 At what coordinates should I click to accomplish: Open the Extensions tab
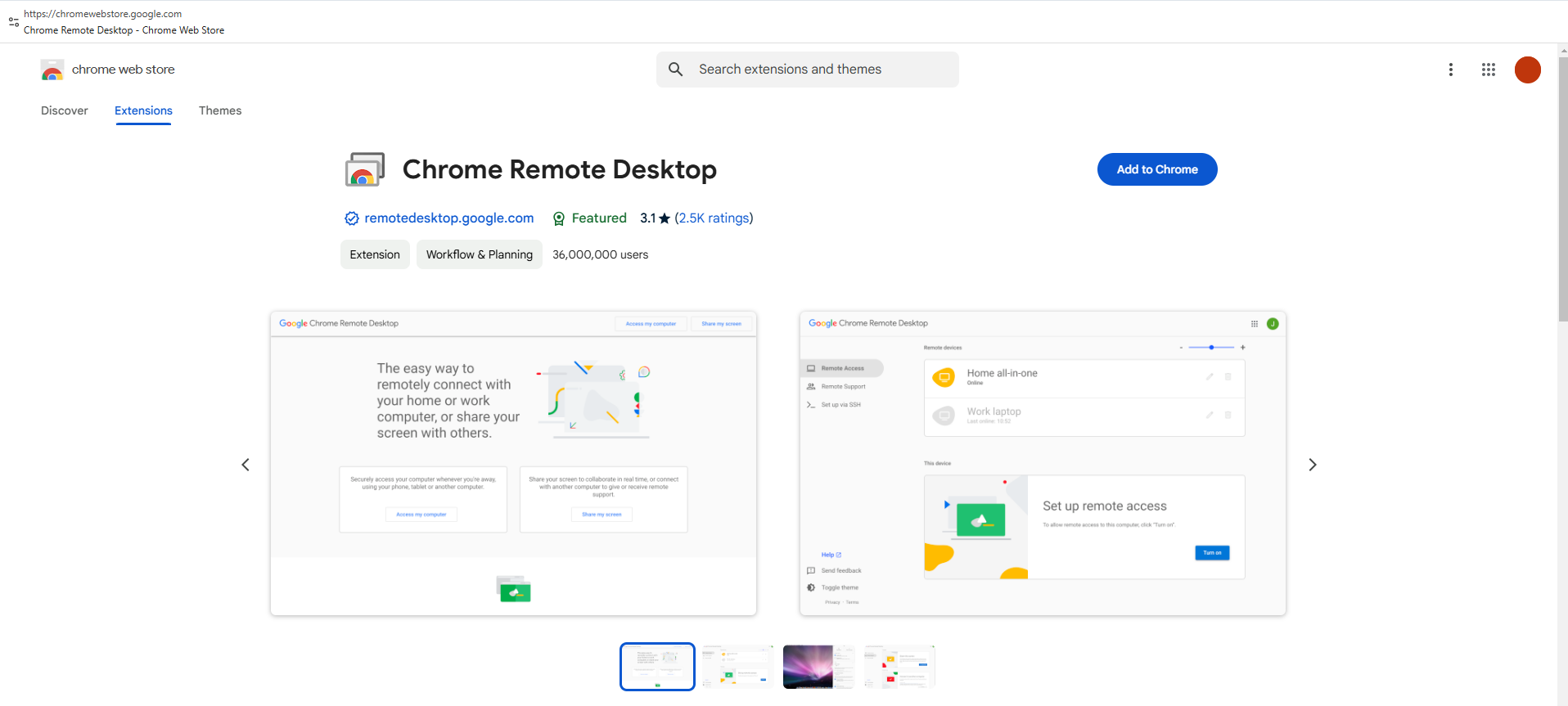(x=143, y=110)
